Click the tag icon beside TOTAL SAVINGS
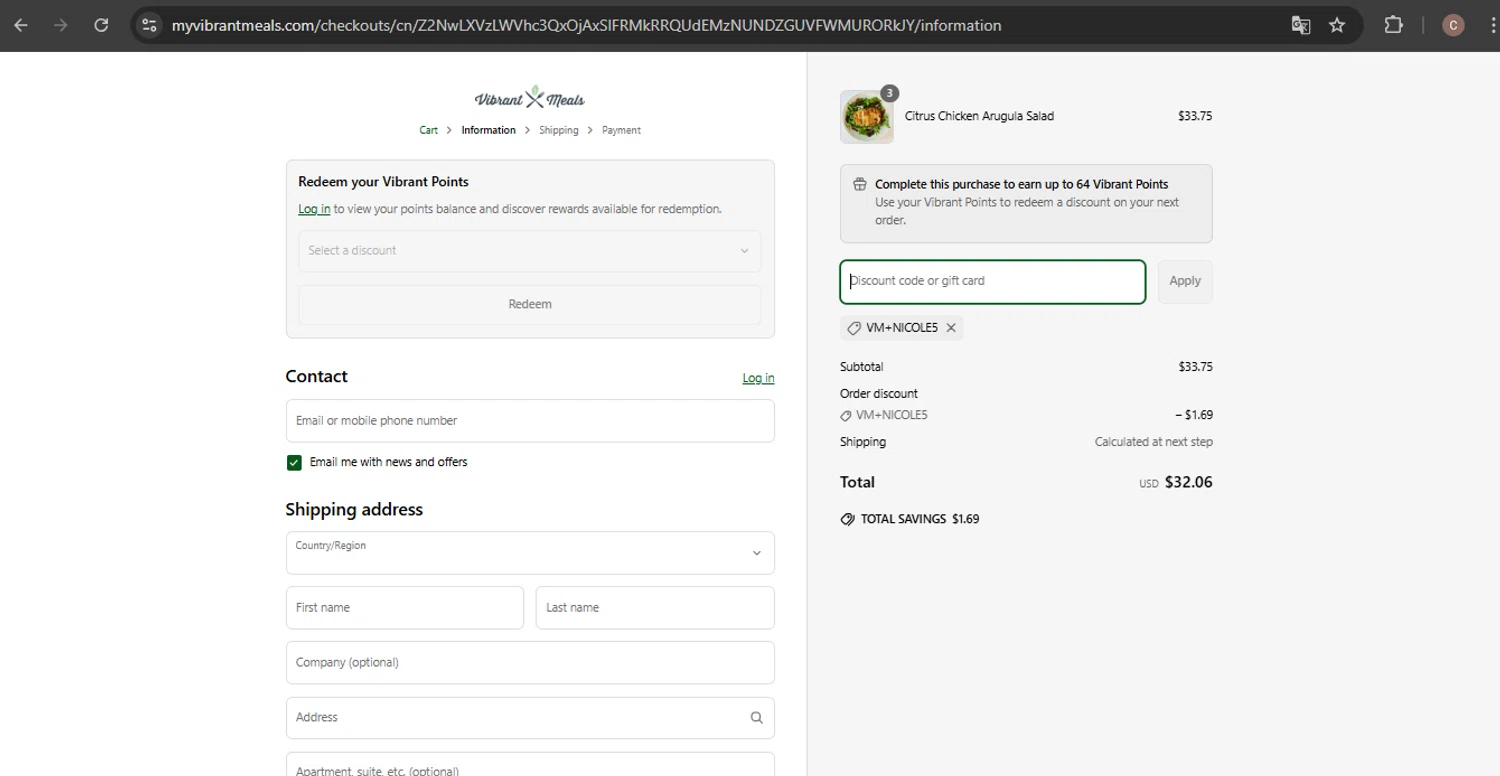Image resolution: width=1500 pixels, height=776 pixels. click(x=848, y=519)
